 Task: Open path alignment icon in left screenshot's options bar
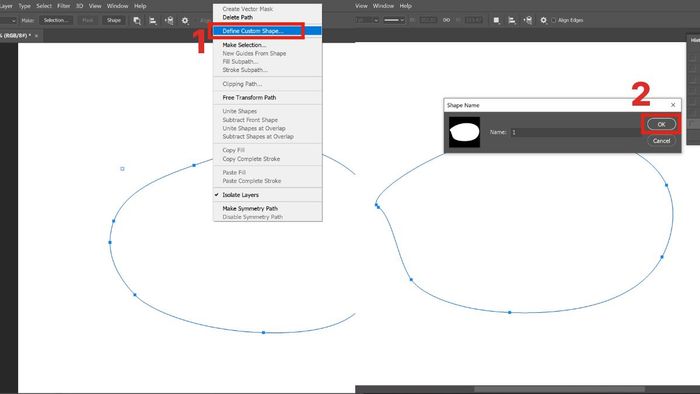153,21
